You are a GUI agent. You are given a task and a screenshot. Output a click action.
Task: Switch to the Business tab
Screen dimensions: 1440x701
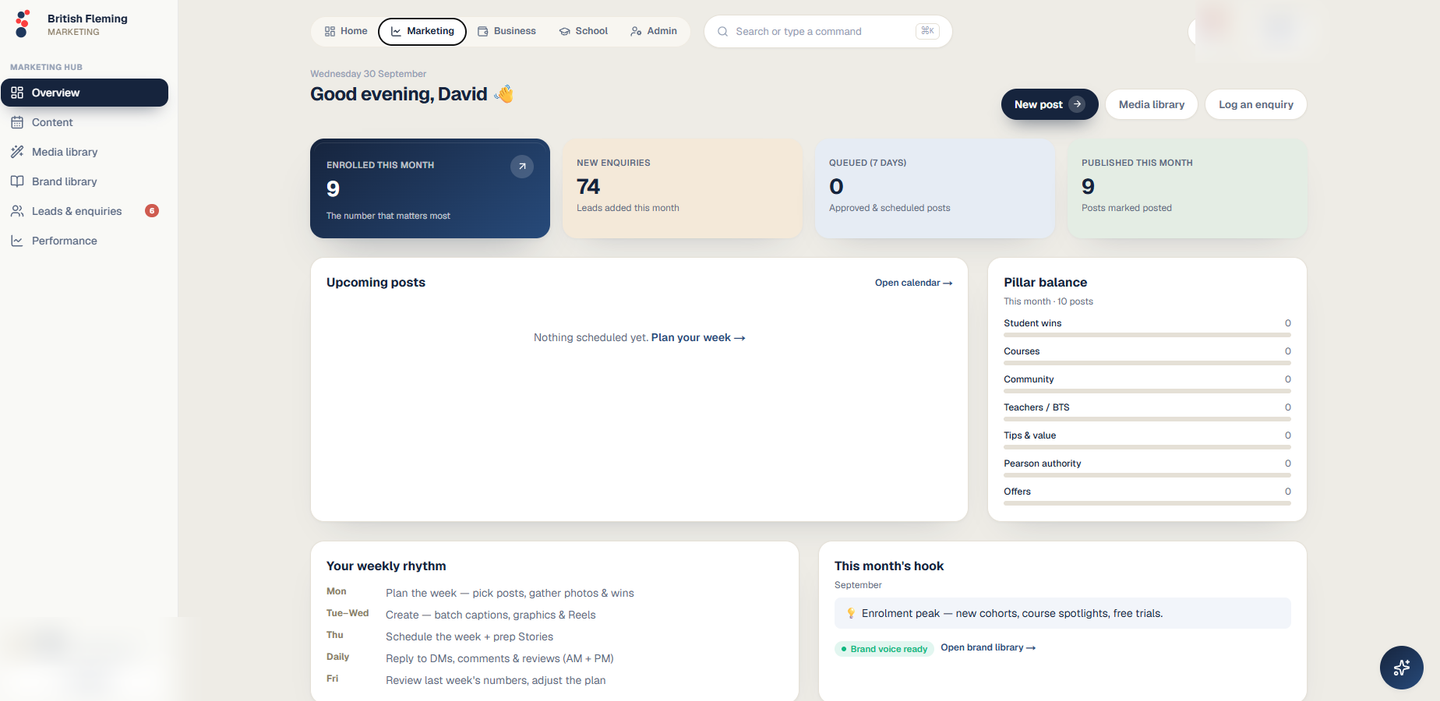(507, 31)
